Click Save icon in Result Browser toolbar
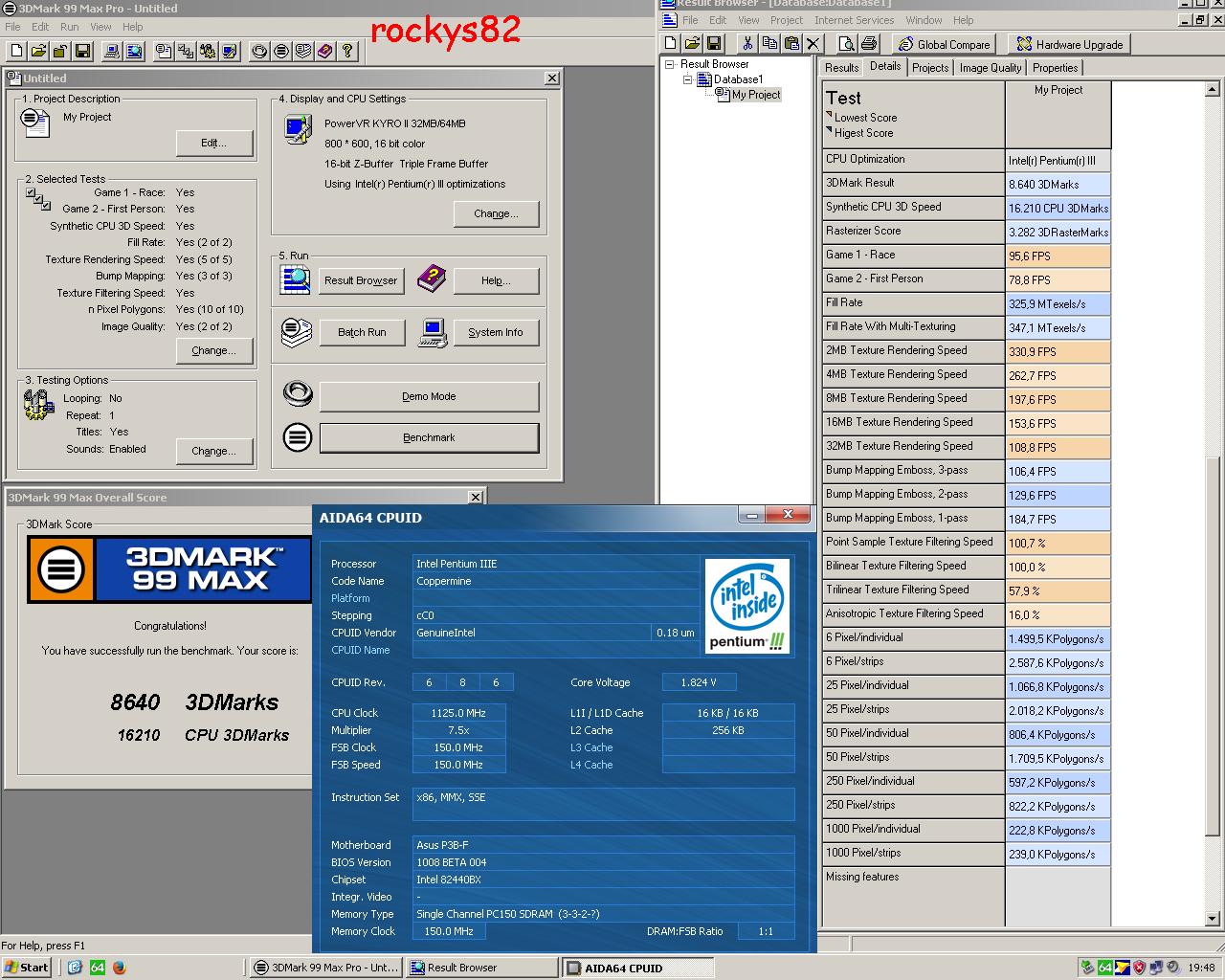The image size is (1225, 980). (714, 43)
